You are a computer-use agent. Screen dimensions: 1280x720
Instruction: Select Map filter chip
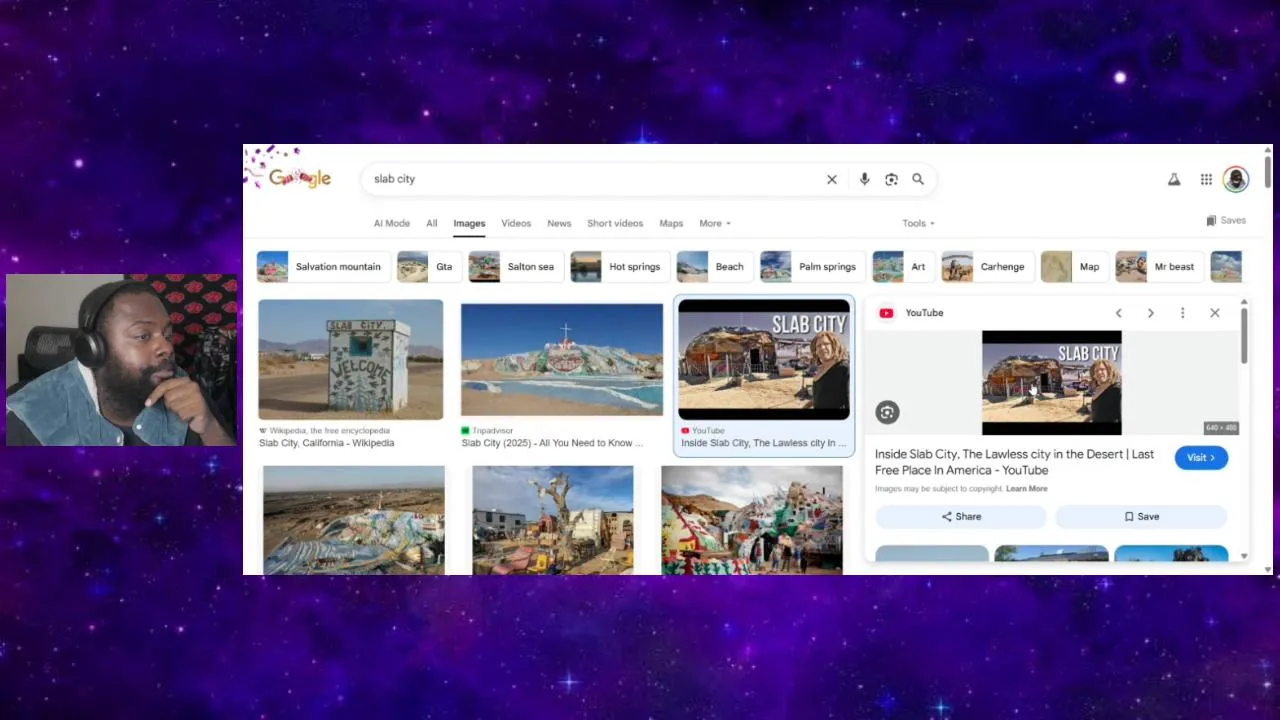click(x=1073, y=267)
